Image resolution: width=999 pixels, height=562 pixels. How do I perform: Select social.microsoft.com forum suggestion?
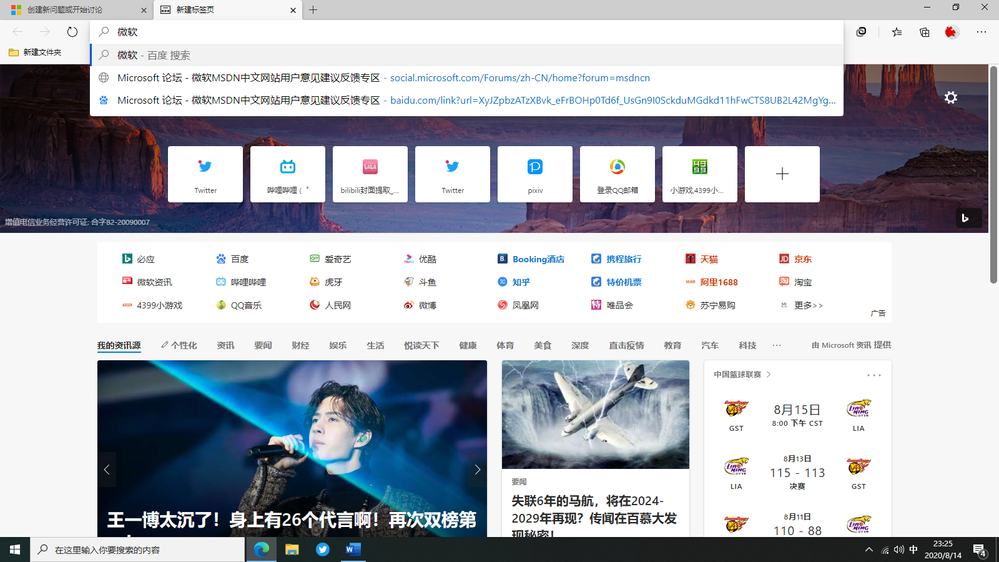(x=467, y=78)
